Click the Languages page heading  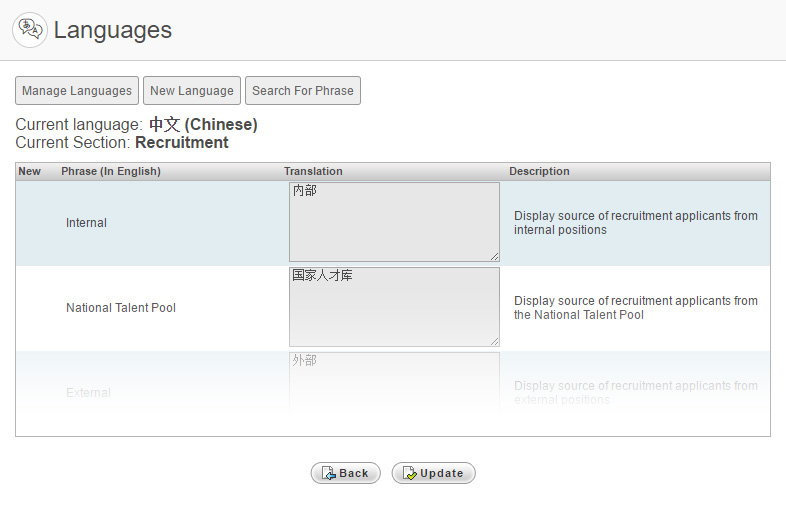113,30
